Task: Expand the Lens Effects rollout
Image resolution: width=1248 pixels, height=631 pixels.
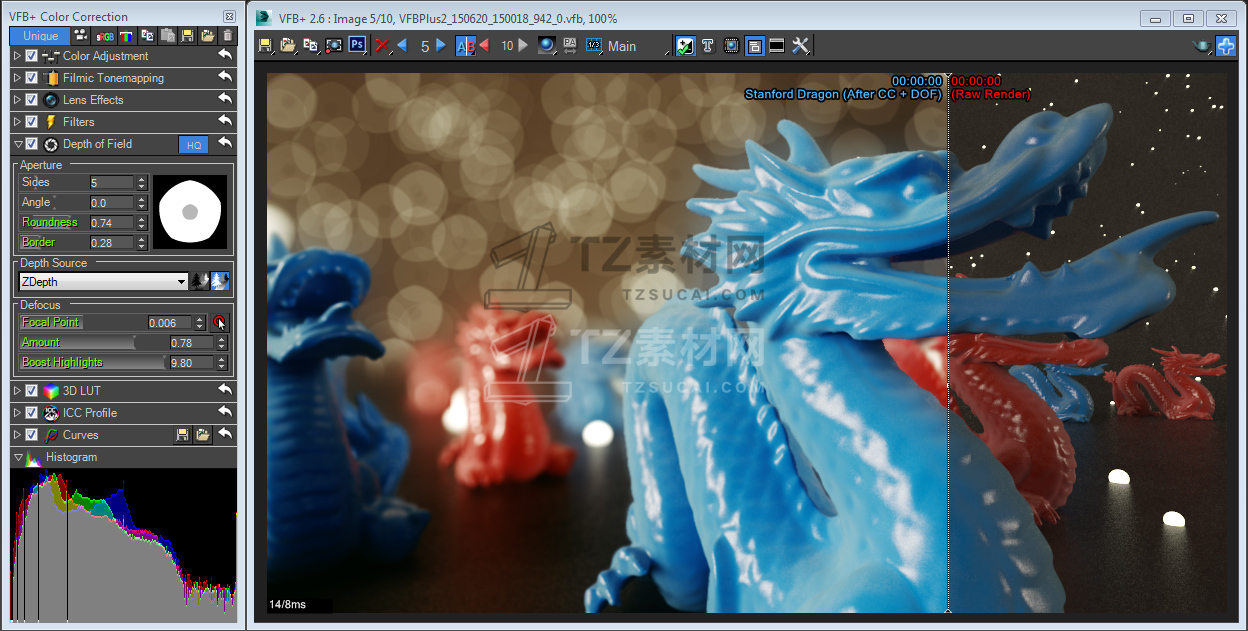Action: click(18, 100)
